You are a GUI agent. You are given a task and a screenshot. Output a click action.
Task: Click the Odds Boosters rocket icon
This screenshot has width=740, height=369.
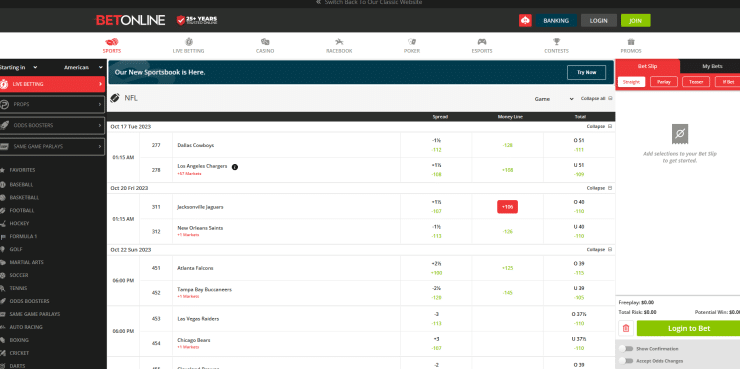4,126
